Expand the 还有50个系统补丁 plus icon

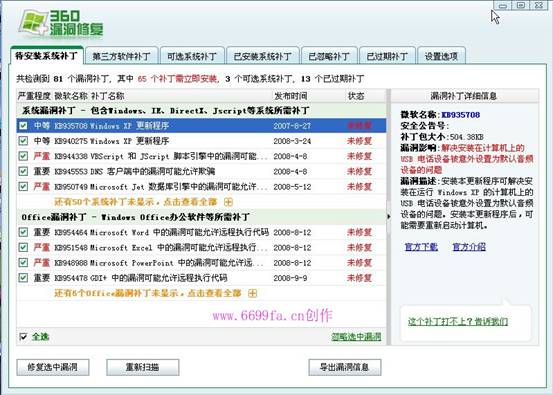[229, 202]
